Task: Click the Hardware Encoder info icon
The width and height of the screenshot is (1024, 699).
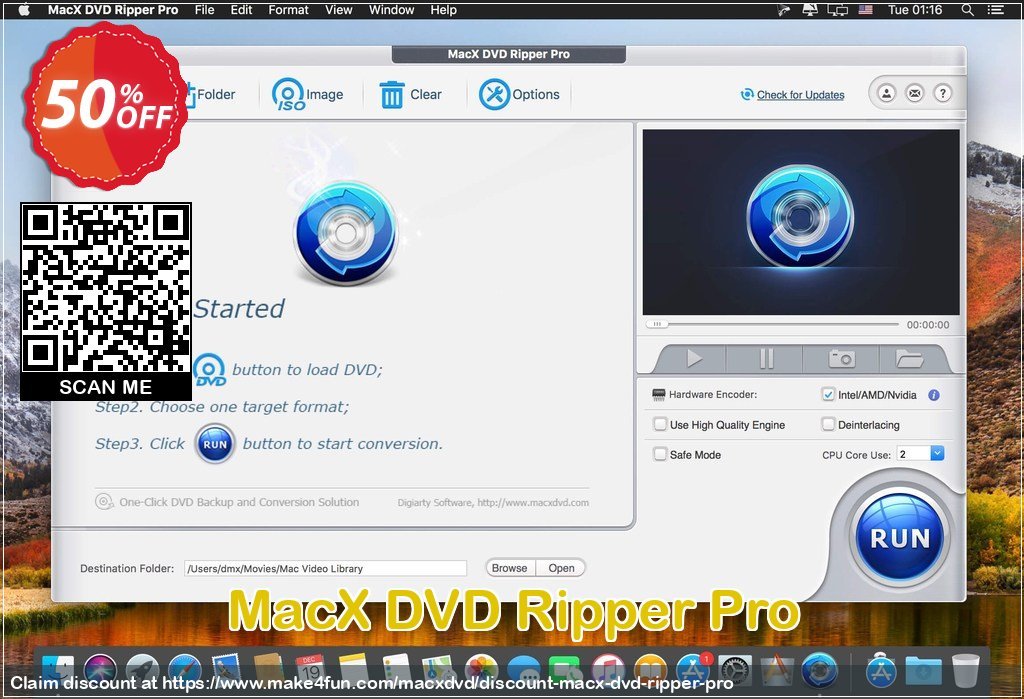Action: coord(934,395)
